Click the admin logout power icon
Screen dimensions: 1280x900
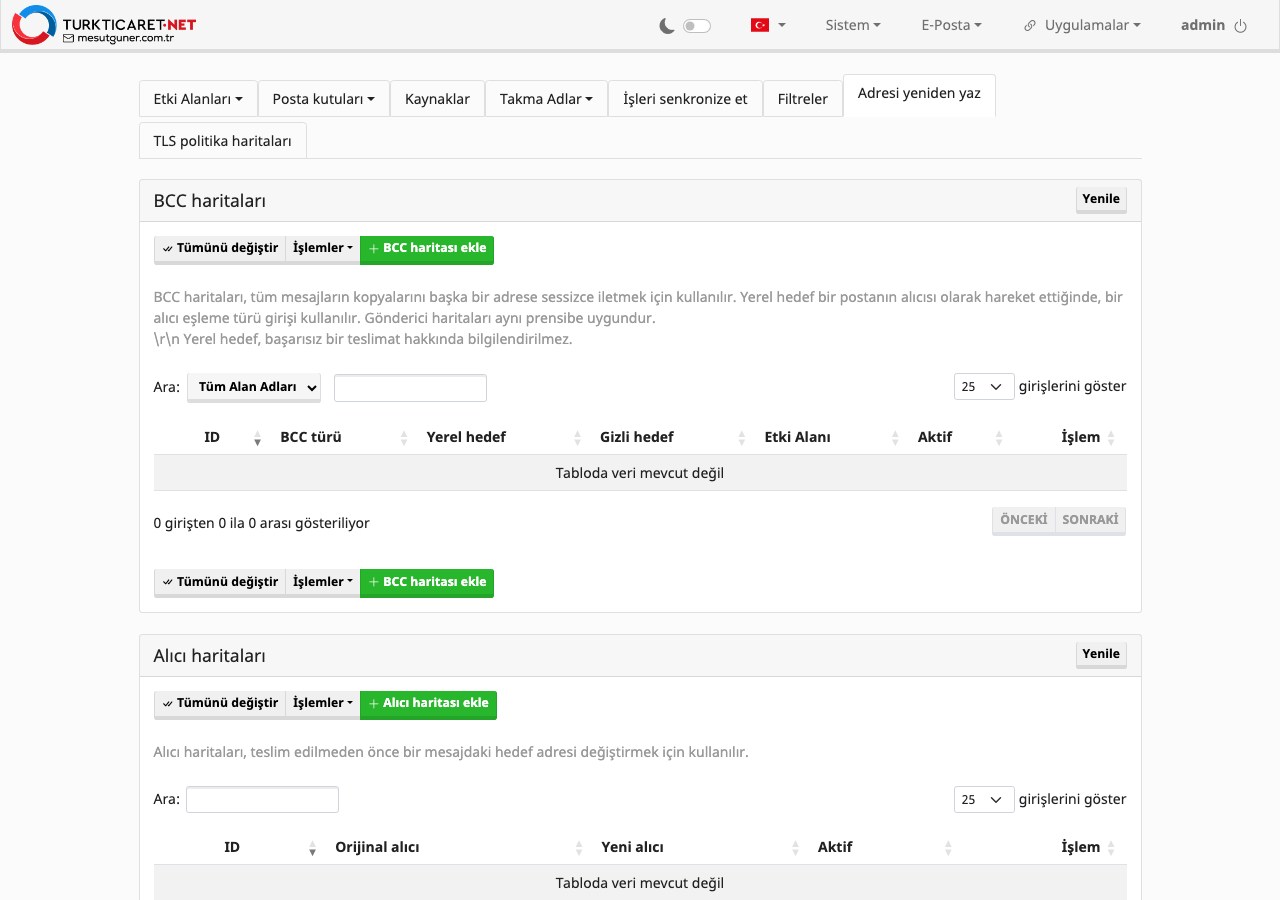pos(1241,26)
